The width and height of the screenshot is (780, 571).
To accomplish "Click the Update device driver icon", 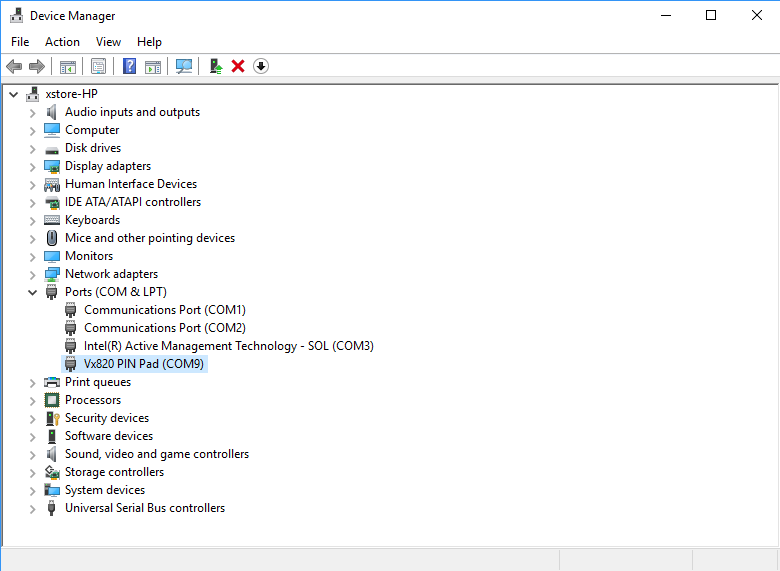I will click(215, 66).
